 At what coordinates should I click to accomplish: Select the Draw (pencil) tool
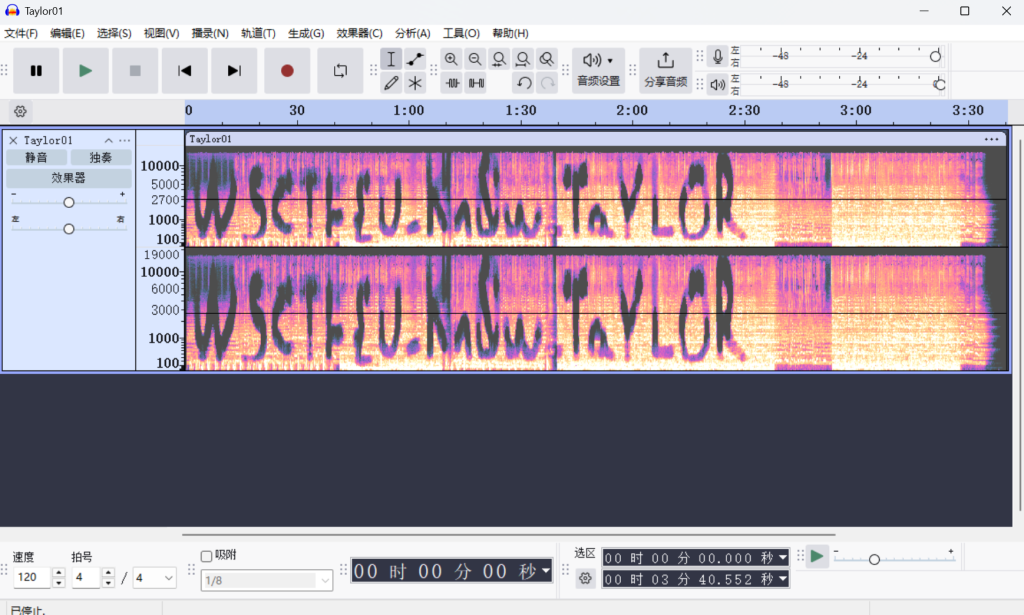point(391,83)
